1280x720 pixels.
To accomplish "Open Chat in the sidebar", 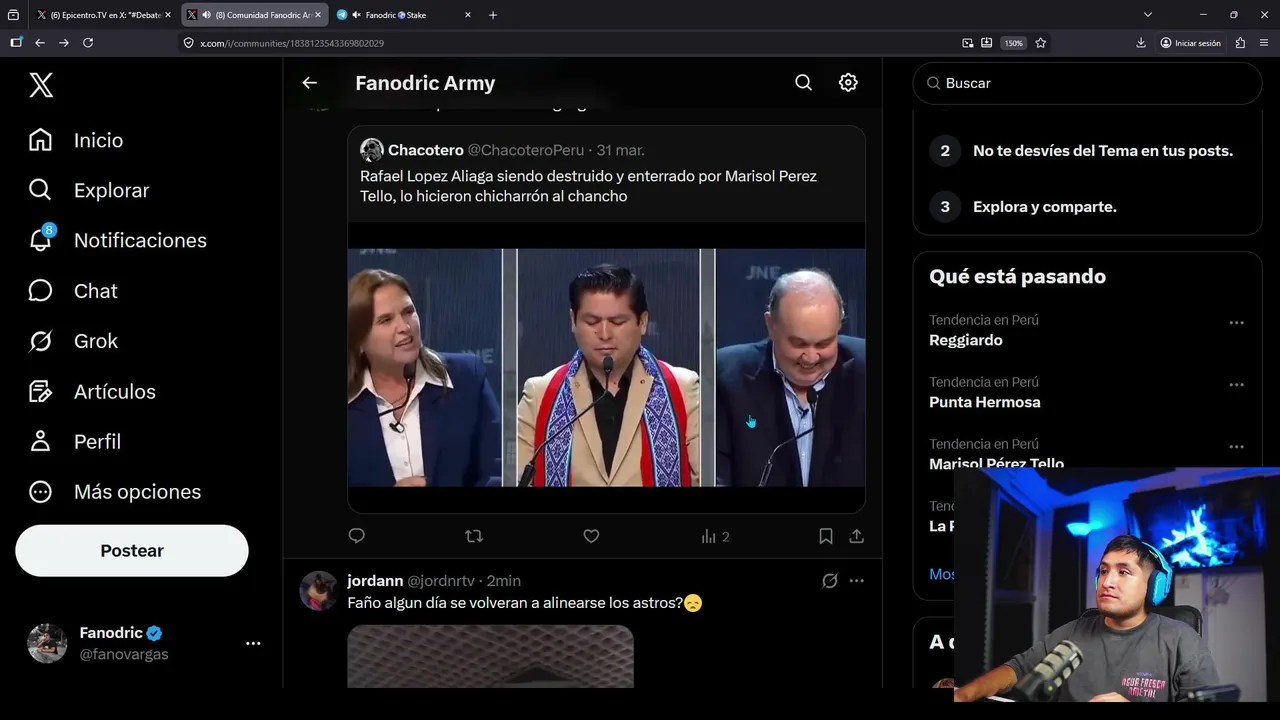I will (73, 291).
